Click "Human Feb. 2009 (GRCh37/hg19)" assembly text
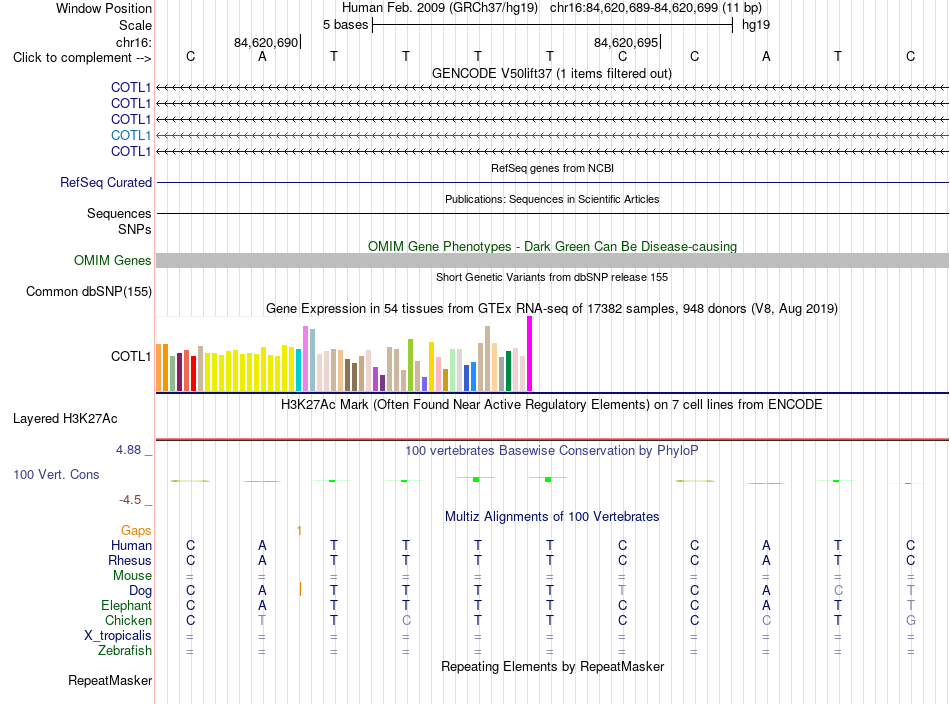Viewport: 950px width, 704px height. pyautogui.click(x=440, y=8)
